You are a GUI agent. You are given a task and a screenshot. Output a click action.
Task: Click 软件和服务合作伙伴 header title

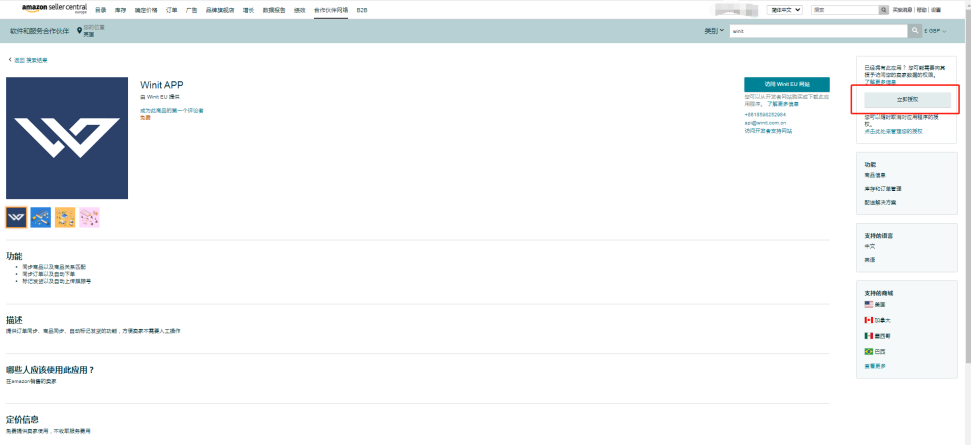[x=40, y=31]
